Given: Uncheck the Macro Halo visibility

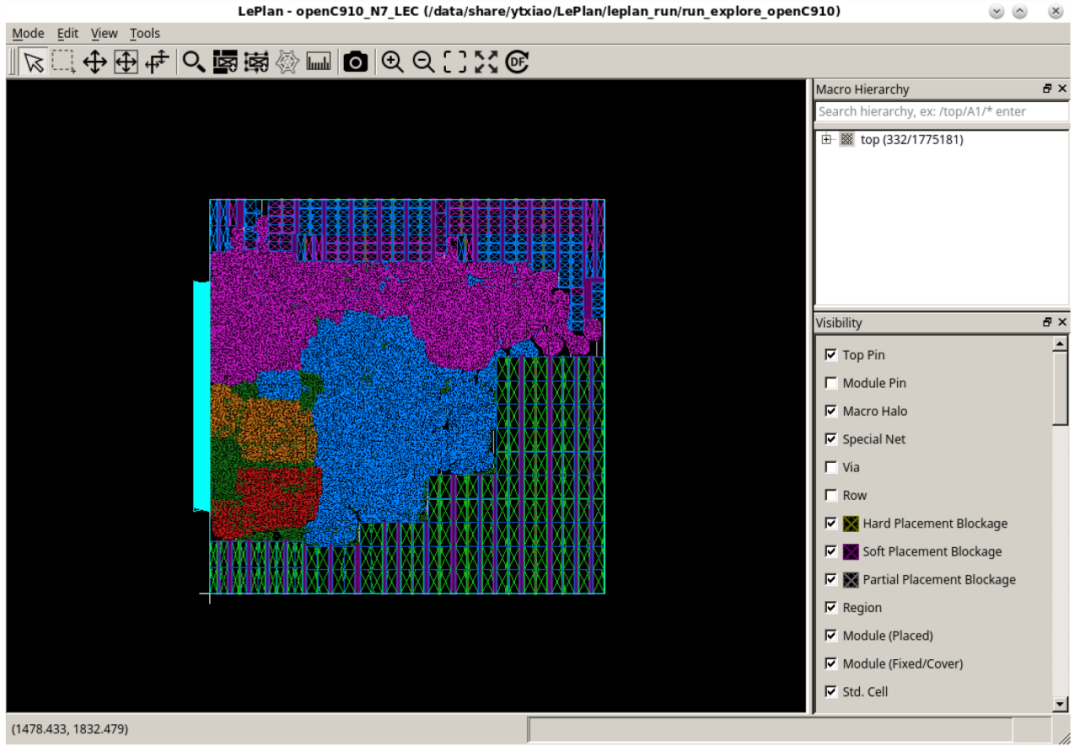Looking at the screenshot, I should click(831, 411).
